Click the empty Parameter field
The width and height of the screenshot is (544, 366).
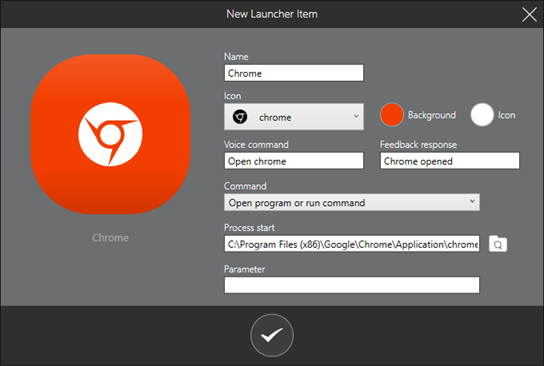(x=352, y=285)
